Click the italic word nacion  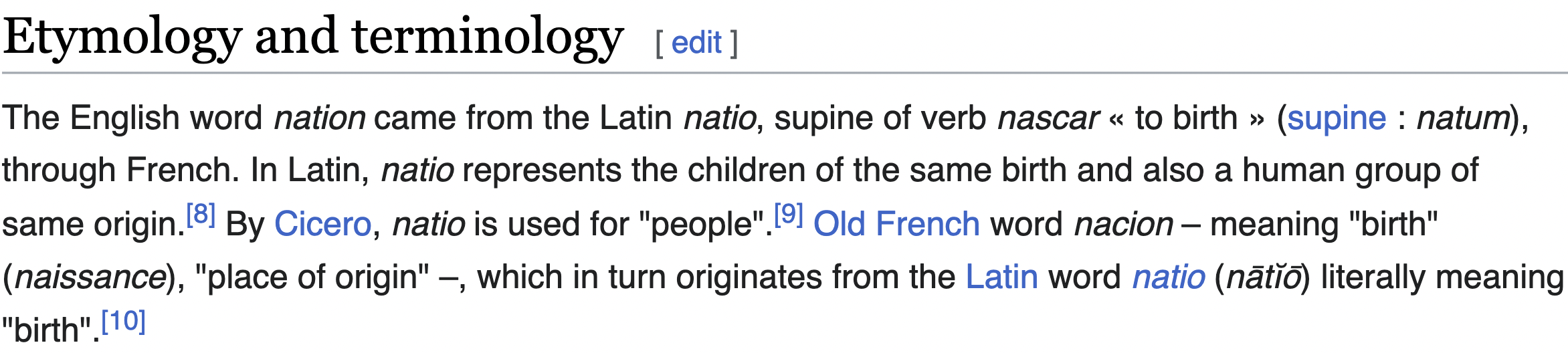point(1123,224)
